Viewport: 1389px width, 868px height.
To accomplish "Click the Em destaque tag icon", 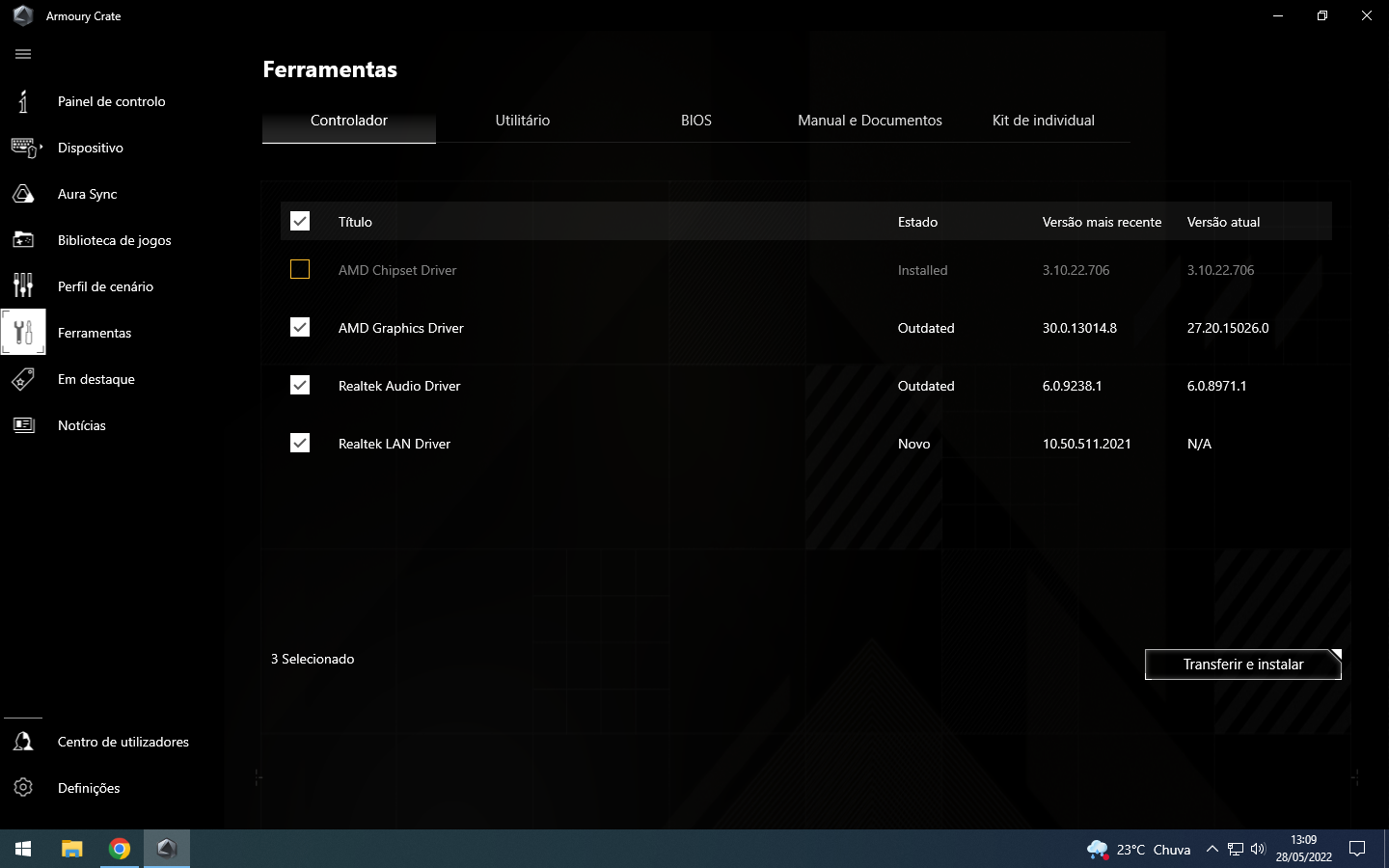I will tap(23, 379).
